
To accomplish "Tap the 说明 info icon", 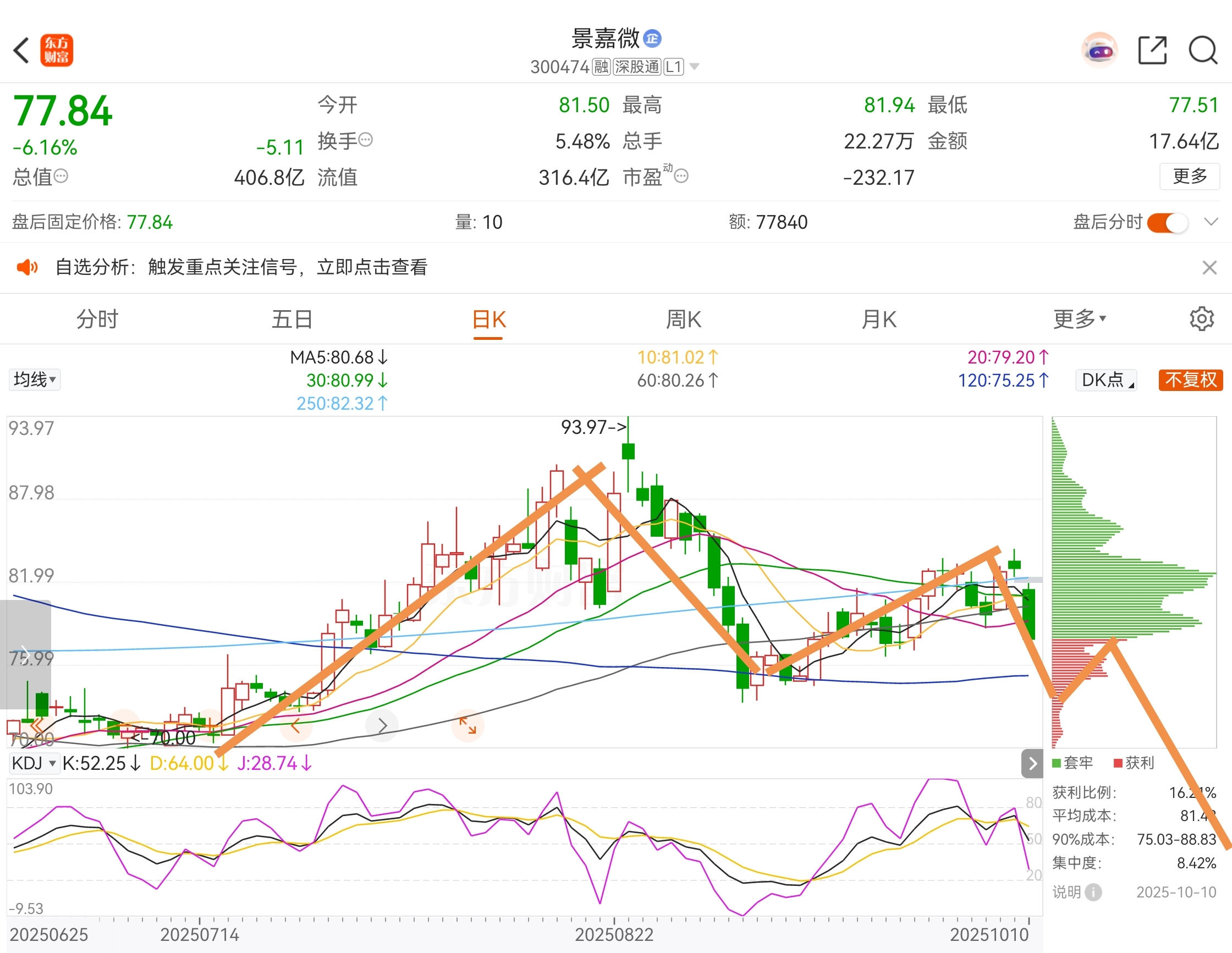I will 1093,892.
